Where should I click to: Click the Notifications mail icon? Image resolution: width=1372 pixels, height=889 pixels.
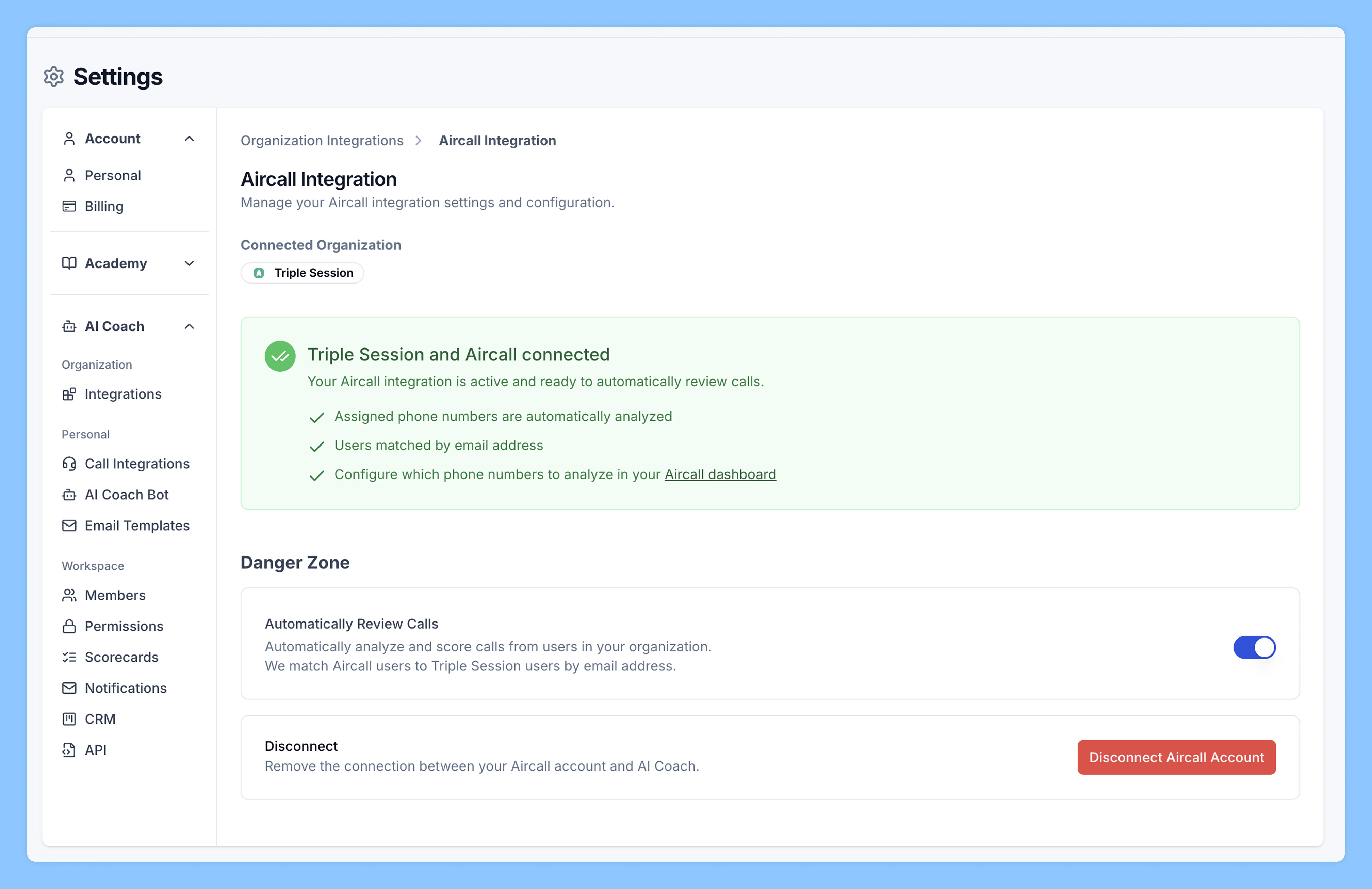click(x=69, y=689)
